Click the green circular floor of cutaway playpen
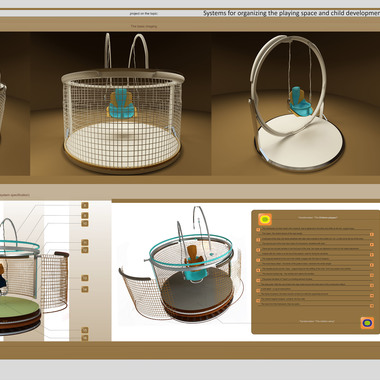The height and width of the screenshot is (380, 380). coord(19,307)
